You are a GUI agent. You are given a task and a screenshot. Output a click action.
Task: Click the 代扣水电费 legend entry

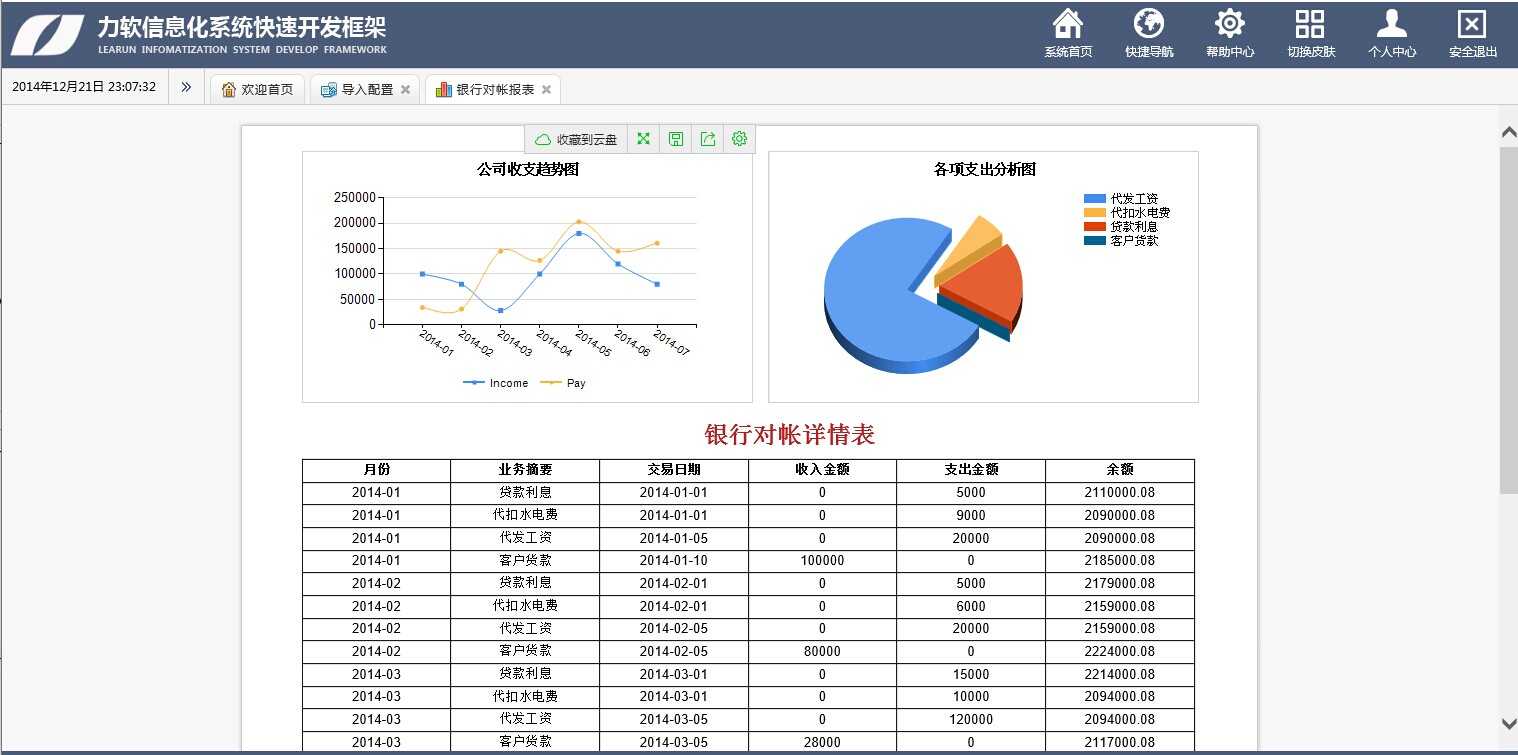pyautogui.click(x=1127, y=213)
